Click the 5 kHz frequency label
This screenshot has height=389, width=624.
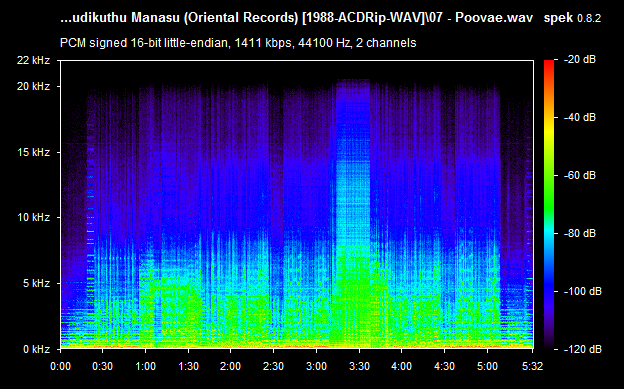point(36,283)
